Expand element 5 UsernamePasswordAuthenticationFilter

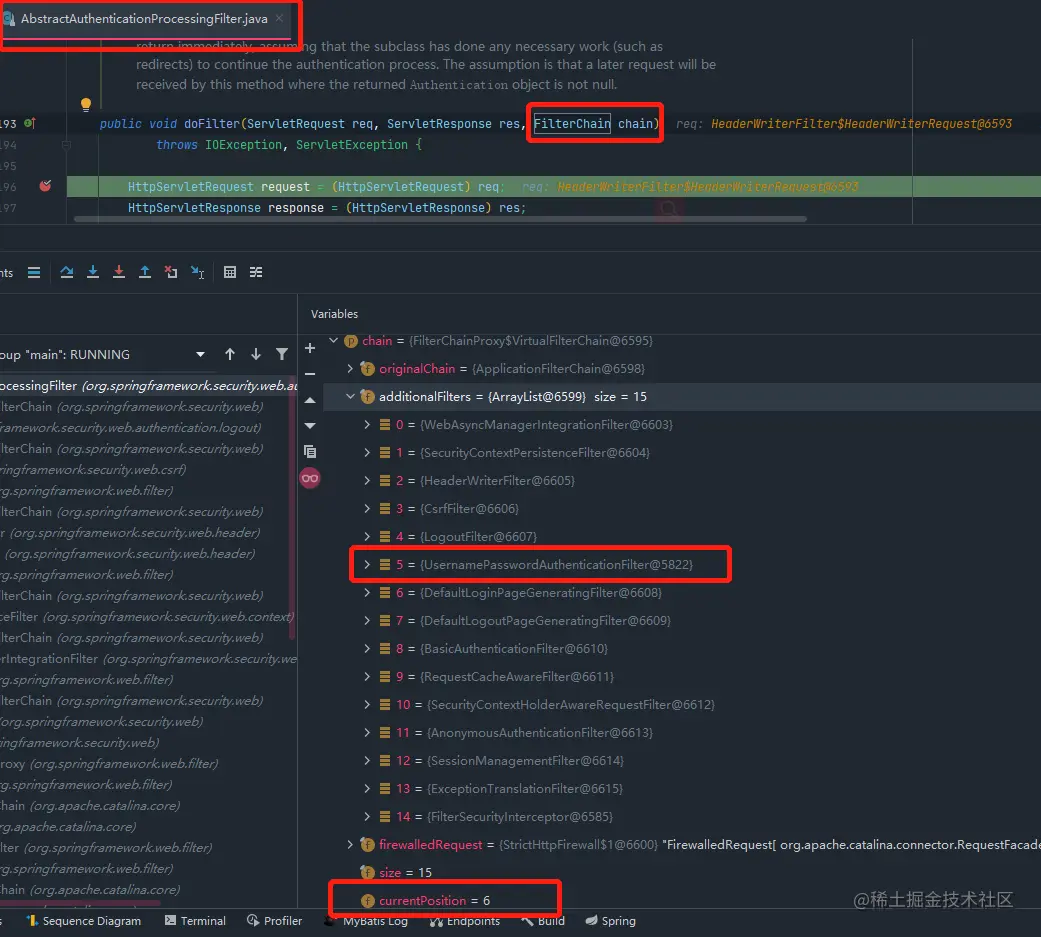pos(366,564)
